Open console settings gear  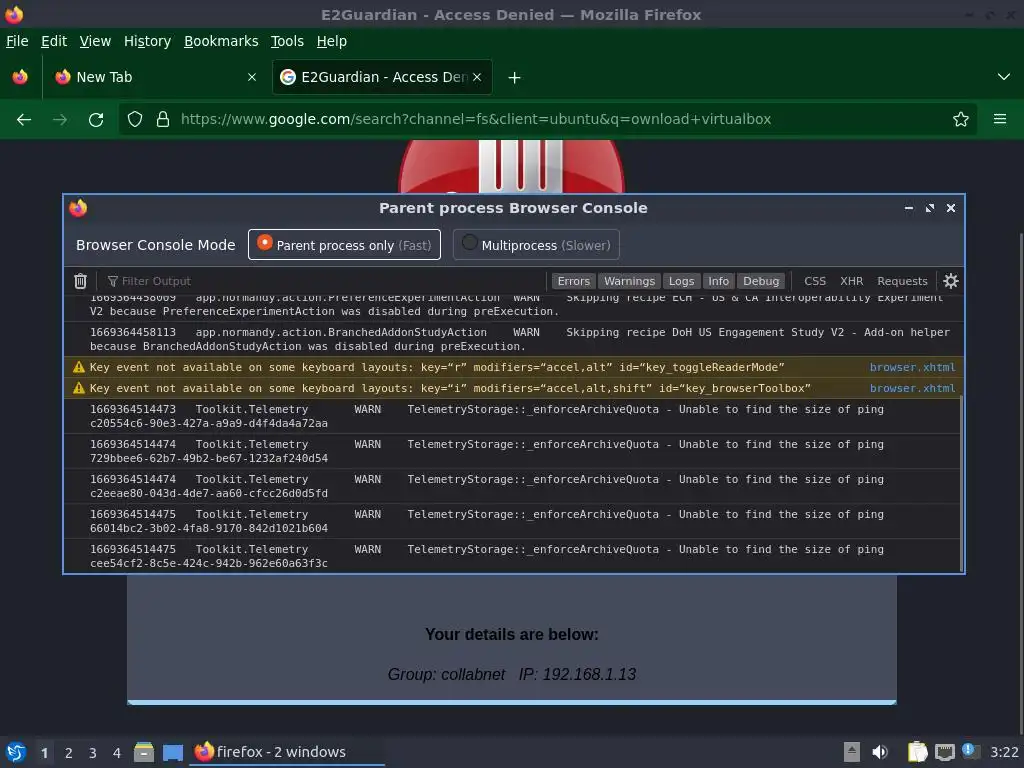coord(951,281)
